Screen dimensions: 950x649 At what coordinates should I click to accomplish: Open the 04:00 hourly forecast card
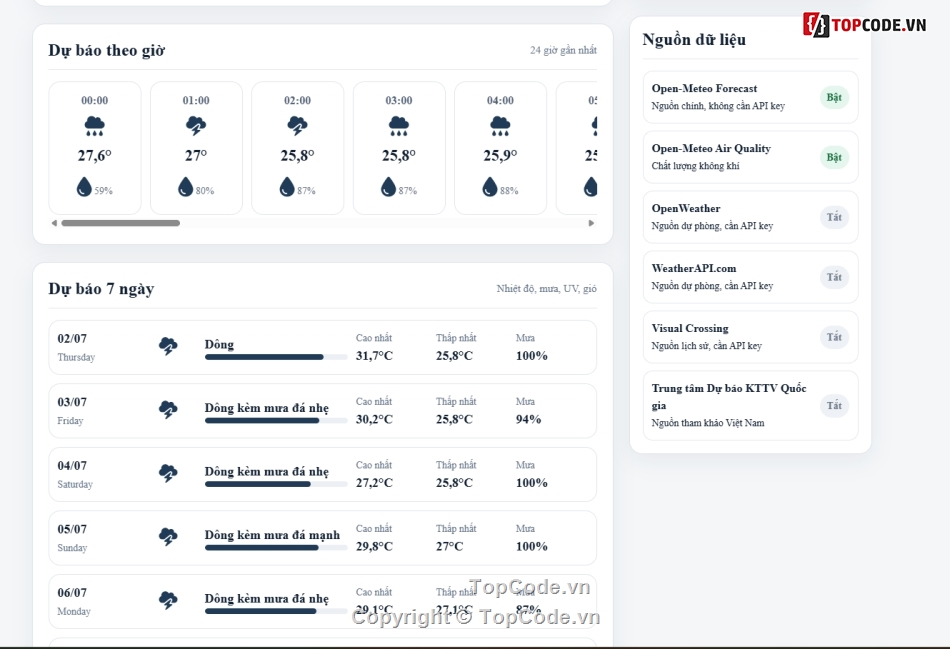(x=500, y=148)
